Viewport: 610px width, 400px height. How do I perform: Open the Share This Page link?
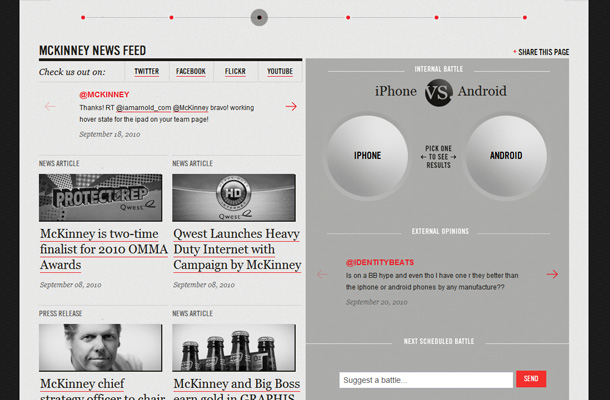click(x=541, y=52)
